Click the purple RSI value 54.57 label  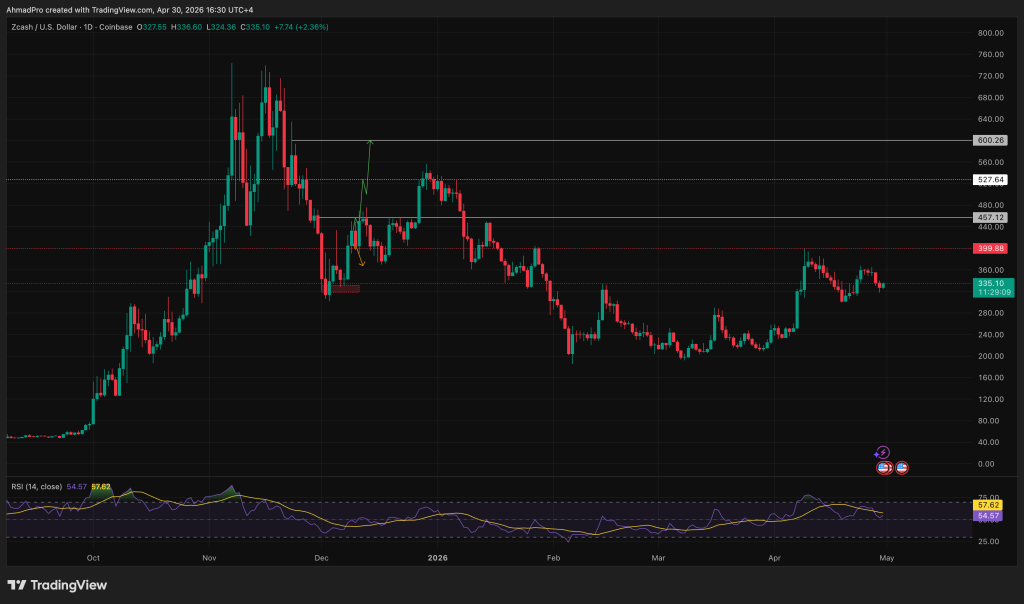coord(989,516)
